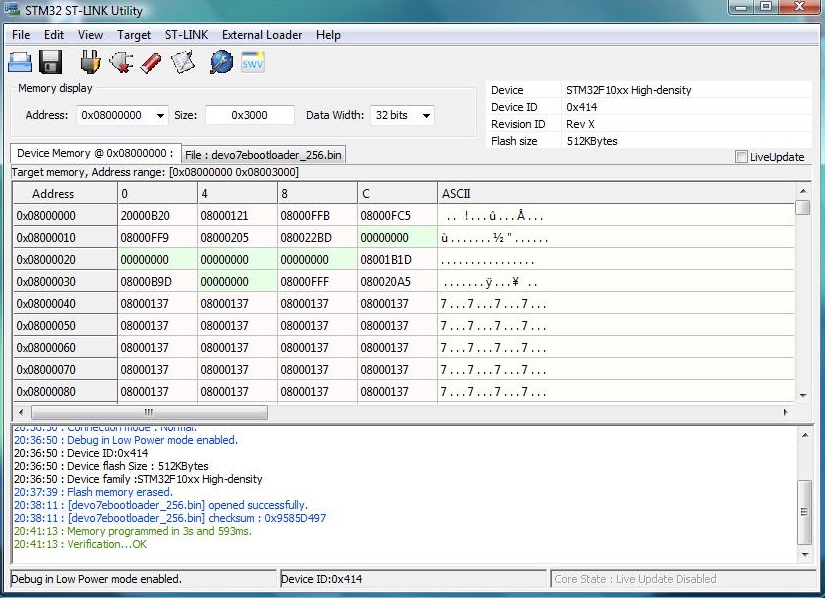Screen dimensions: 825x598
Task: Click the column header labeled 4
Action: coord(237,194)
